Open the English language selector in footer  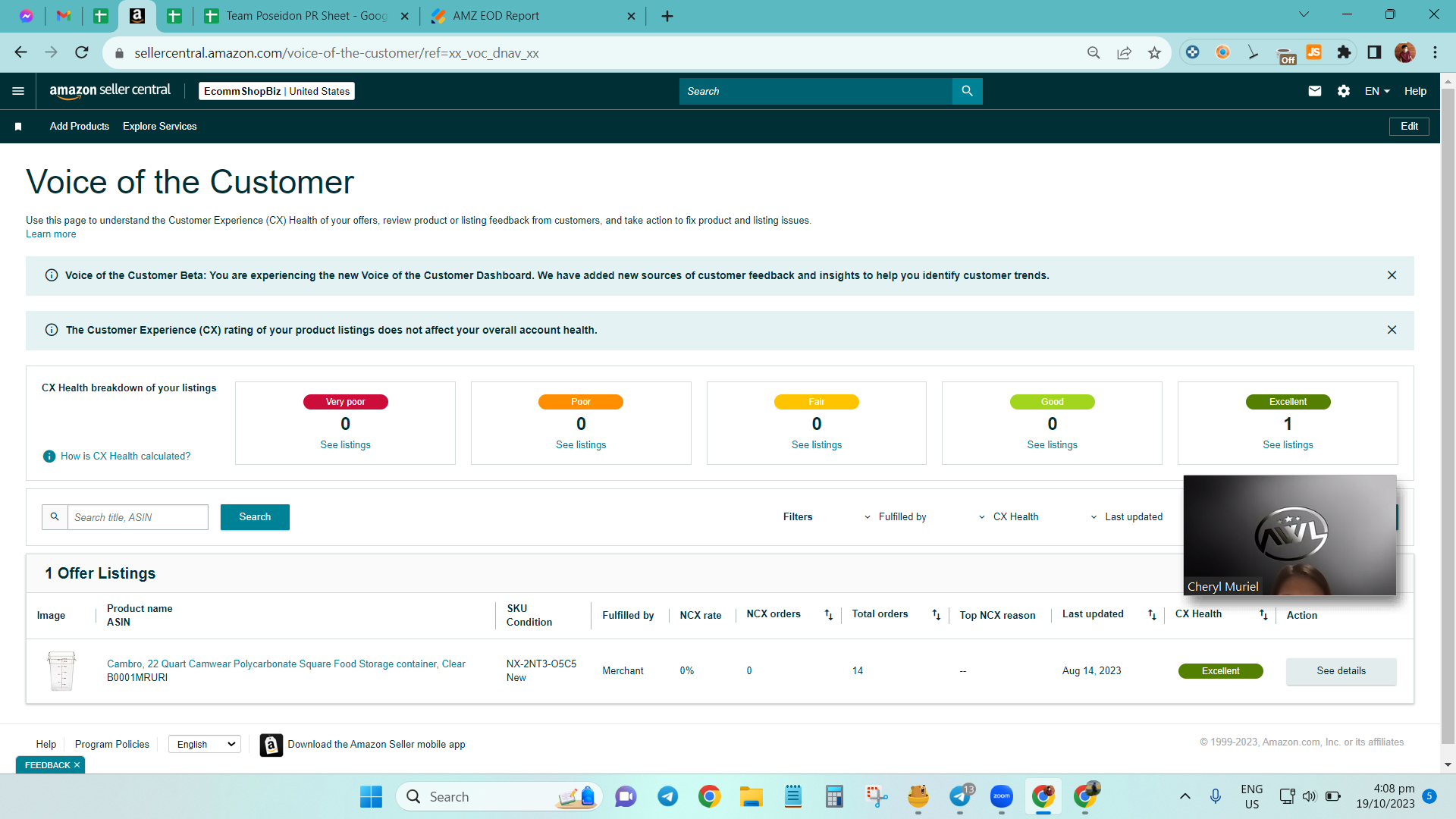pos(205,745)
